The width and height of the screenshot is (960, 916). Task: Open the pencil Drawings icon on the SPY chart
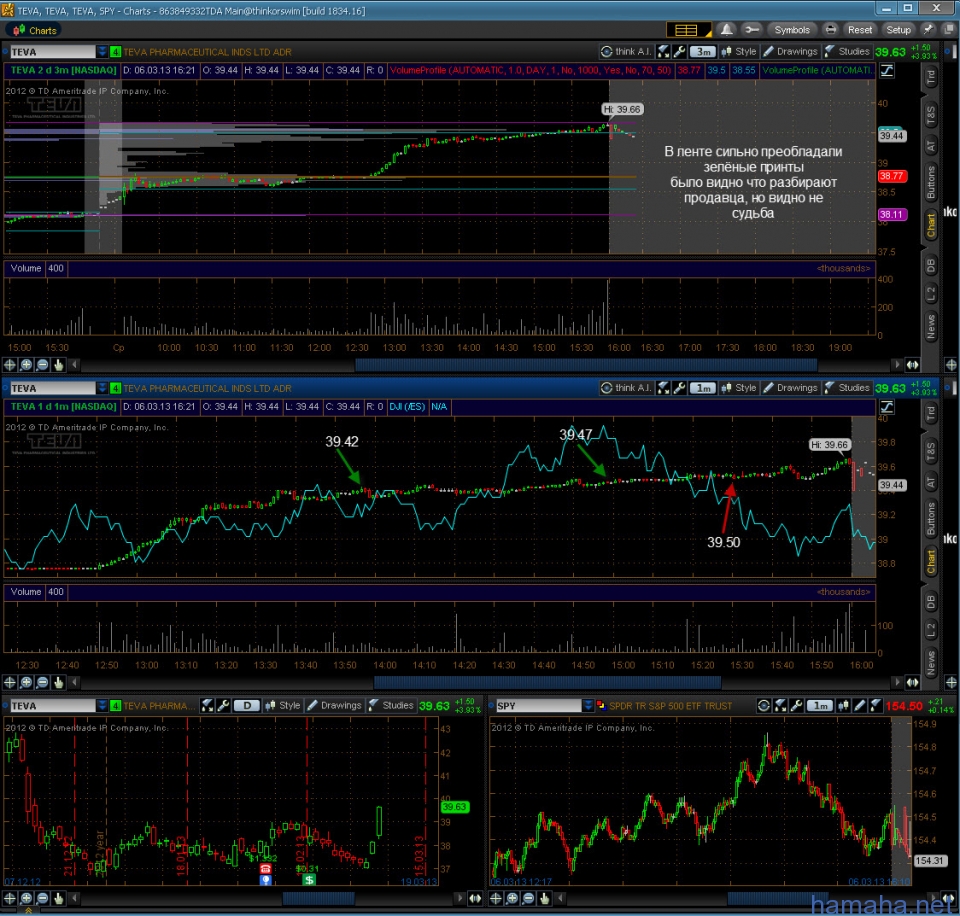tap(860, 705)
